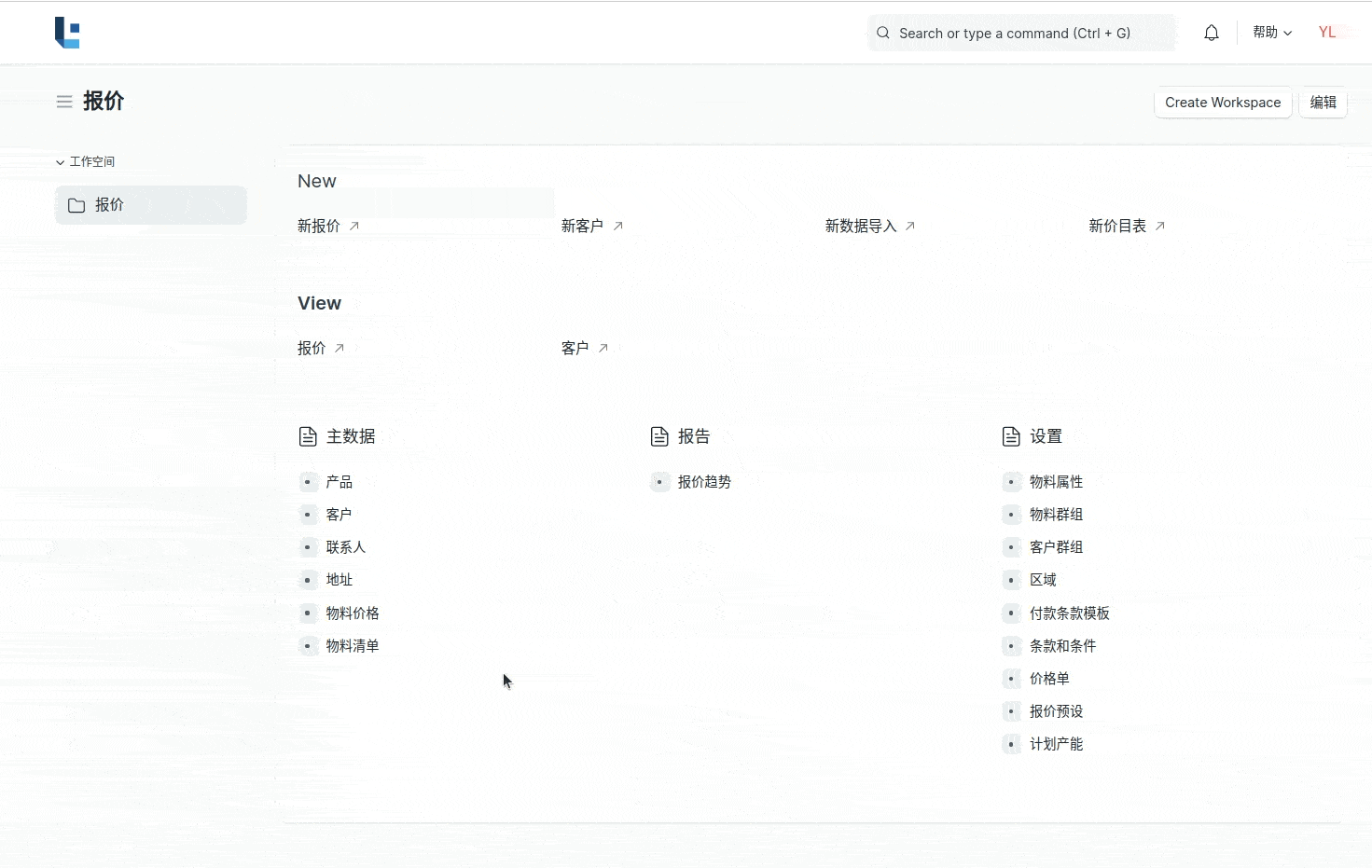
Task: Click the 设置 card document icon
Action: pyautogui.click(x=1011, y=436)
